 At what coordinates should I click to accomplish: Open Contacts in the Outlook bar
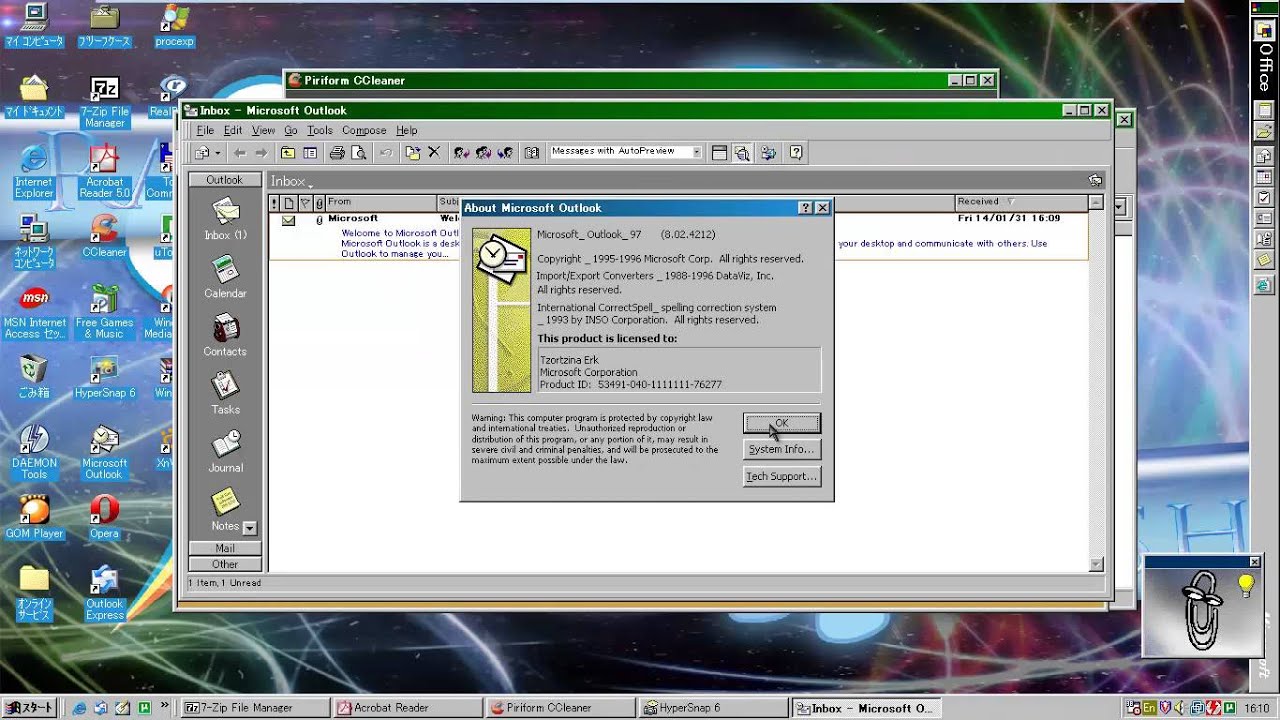225,335
